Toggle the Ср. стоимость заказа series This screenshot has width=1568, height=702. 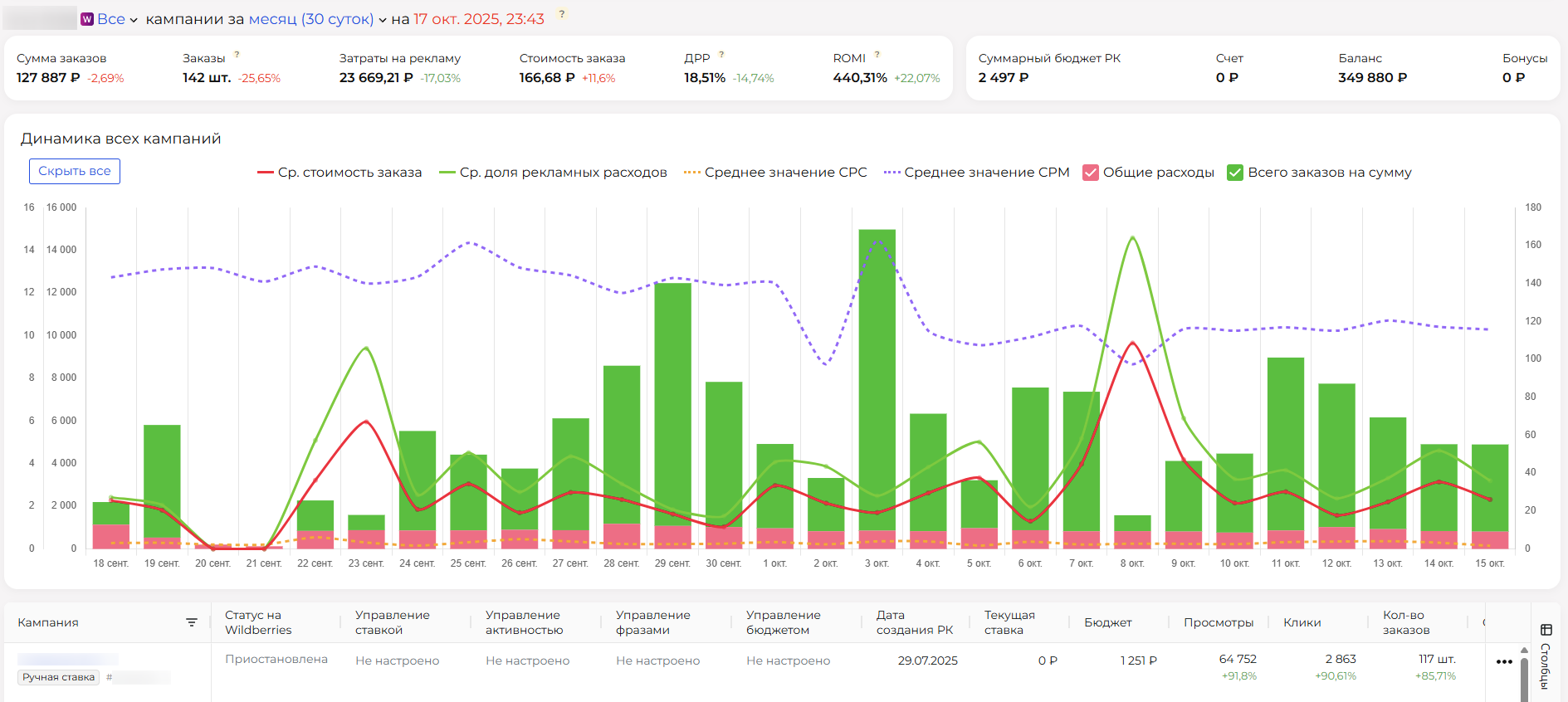click(339, 173)
